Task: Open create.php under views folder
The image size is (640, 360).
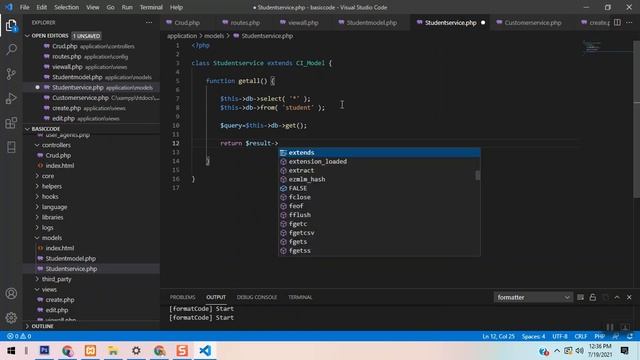Action: (60, 300)
